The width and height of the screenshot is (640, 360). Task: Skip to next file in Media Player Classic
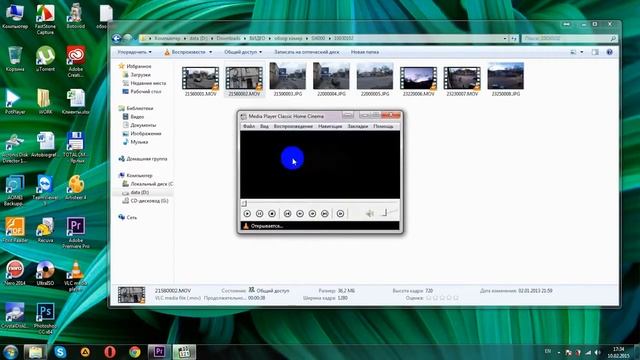[x=324, y=213]
